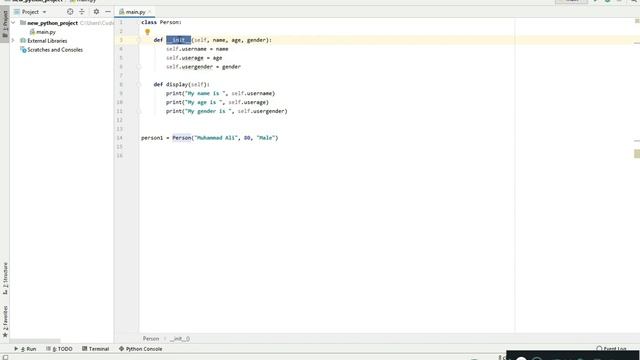Click __init__() in the breadcrumb bar
The image size is (640, 360).
(x=180, y=339)
